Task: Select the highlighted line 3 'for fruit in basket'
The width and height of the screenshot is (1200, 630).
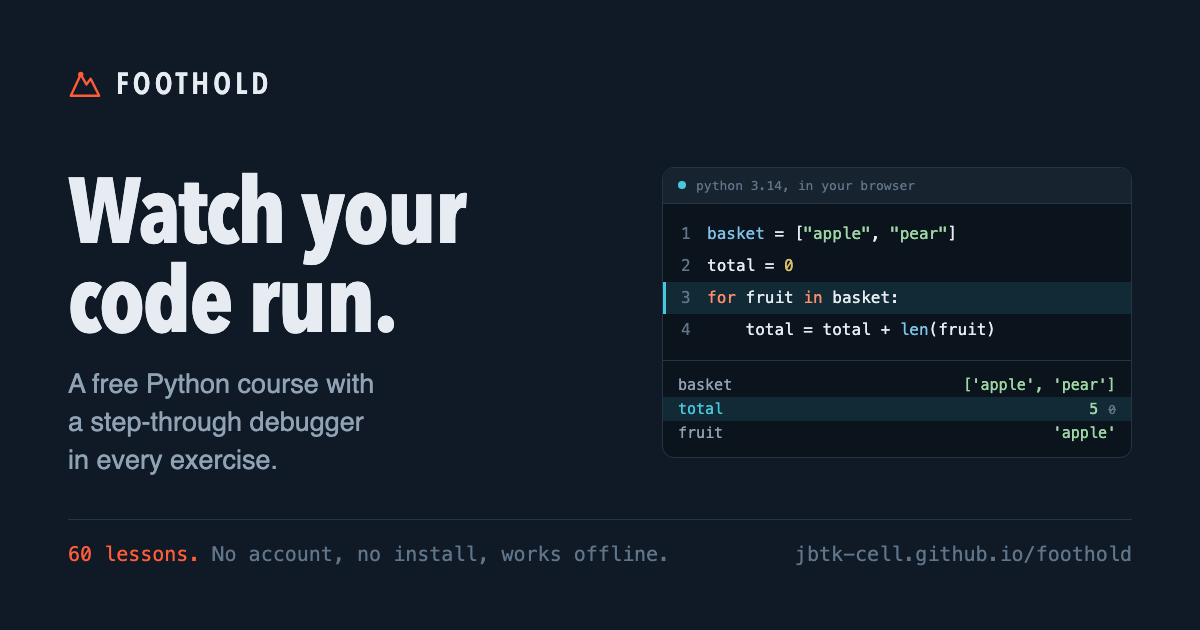Action: tap(897, 298)
